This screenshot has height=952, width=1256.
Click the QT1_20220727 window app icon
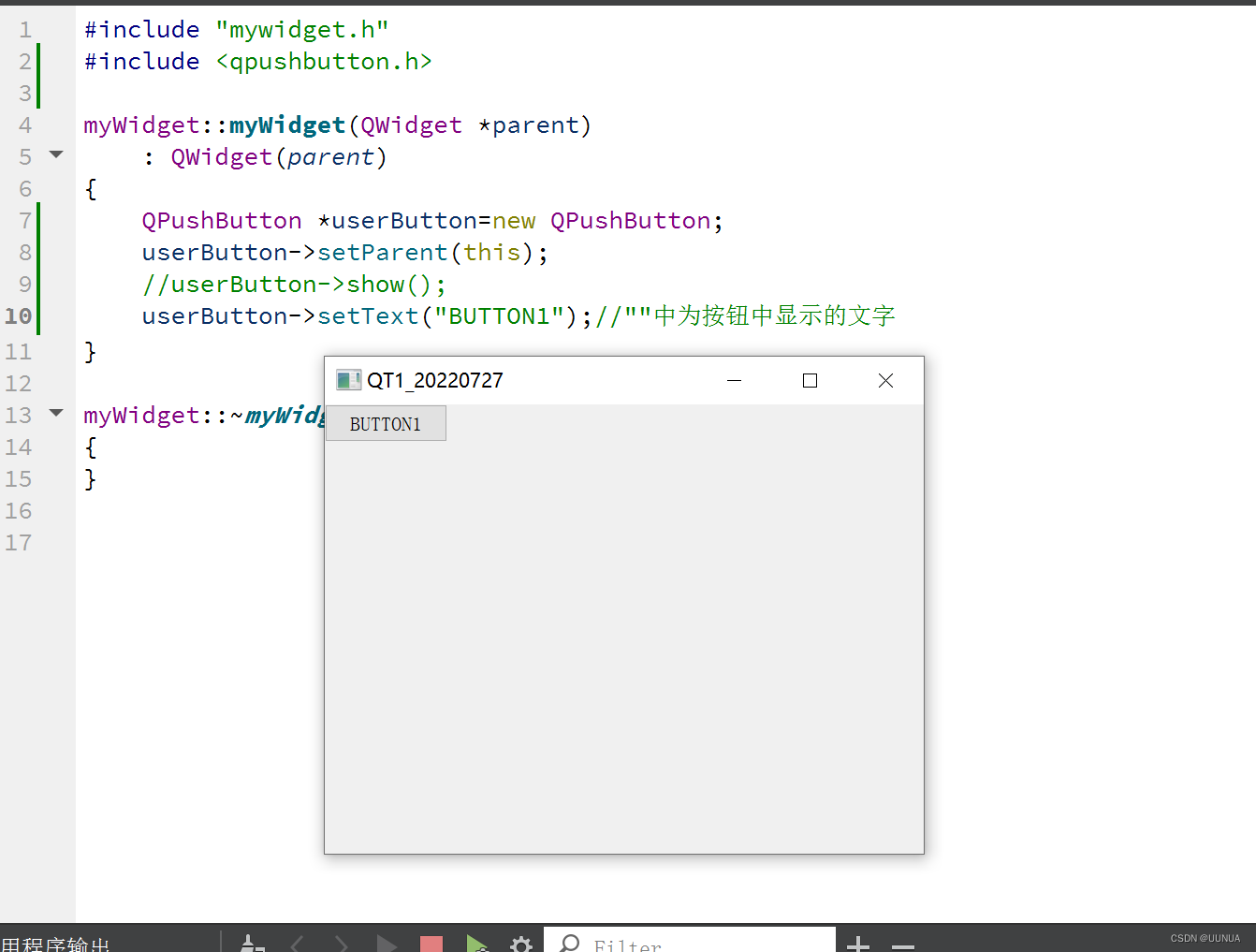[x=348, y=380]
